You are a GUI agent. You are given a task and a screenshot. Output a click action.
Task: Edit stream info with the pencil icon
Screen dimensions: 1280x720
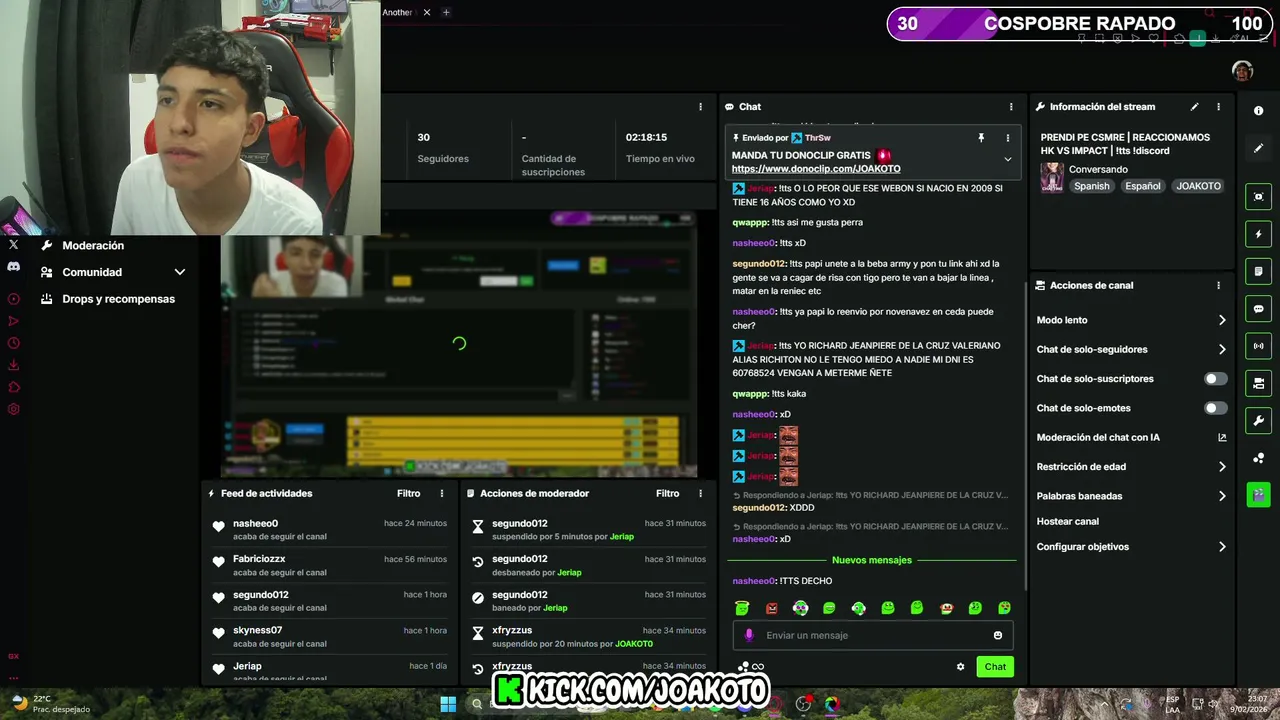click(x=1194, y=107)
